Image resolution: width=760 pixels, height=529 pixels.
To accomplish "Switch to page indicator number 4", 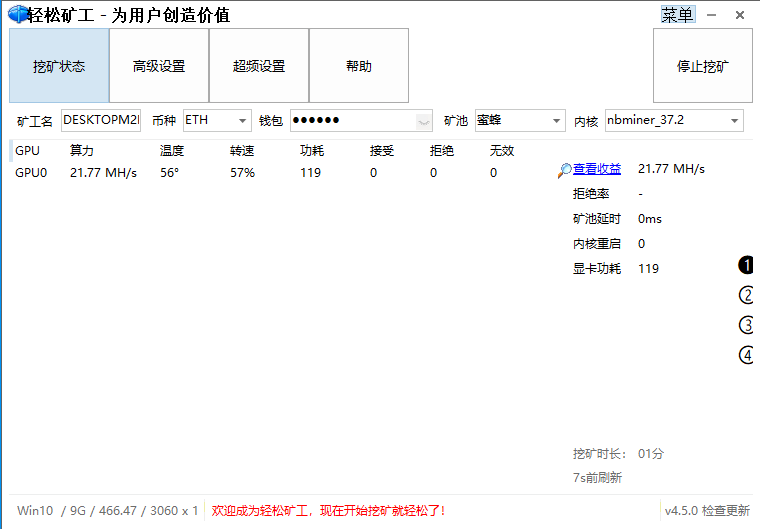I will 746,355.
